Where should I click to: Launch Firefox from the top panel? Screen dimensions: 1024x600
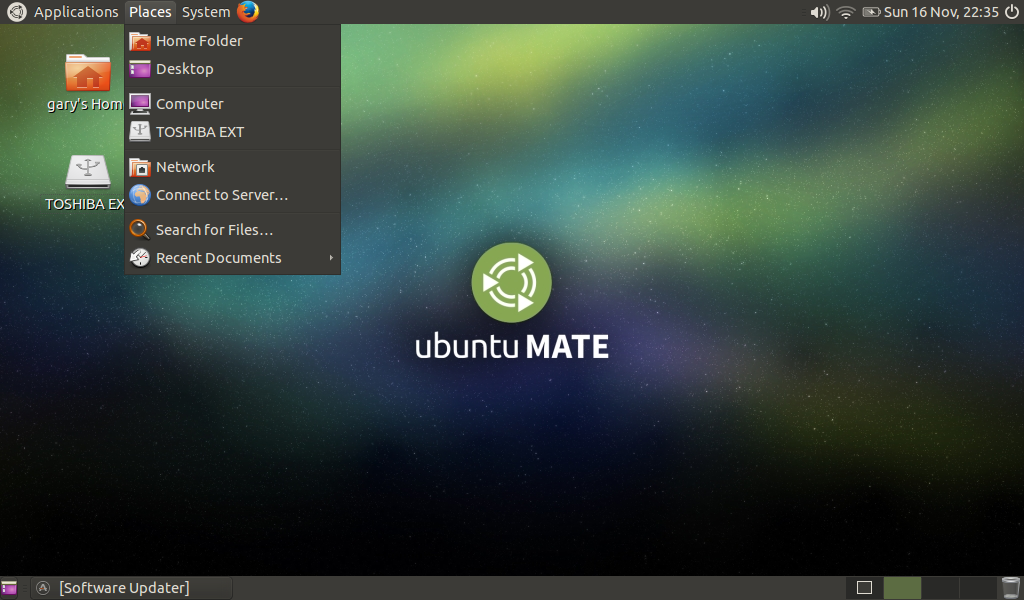tap(248, 12)
